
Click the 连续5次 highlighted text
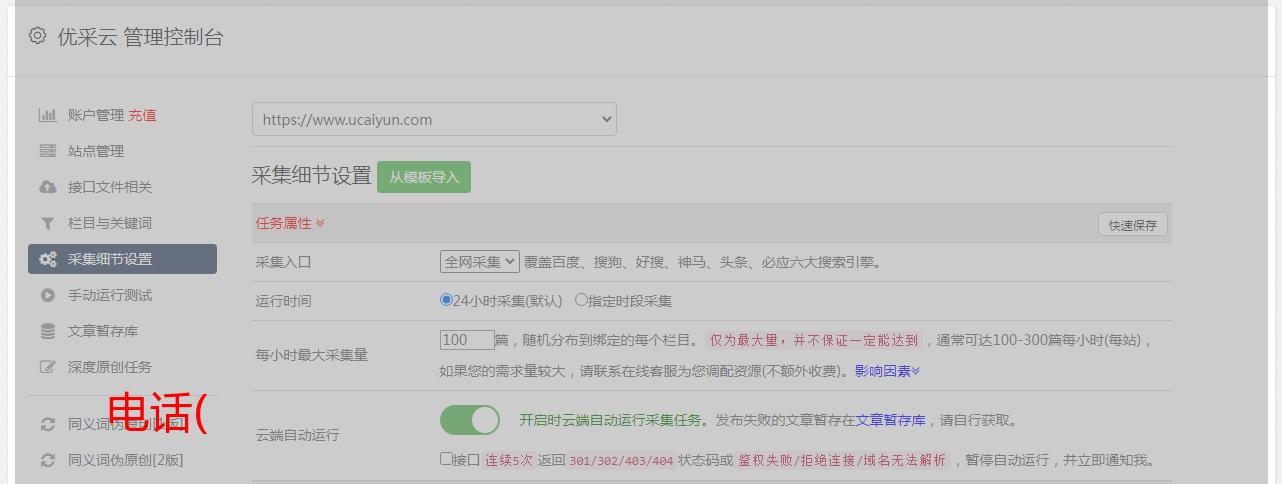[x=509, y=460]
